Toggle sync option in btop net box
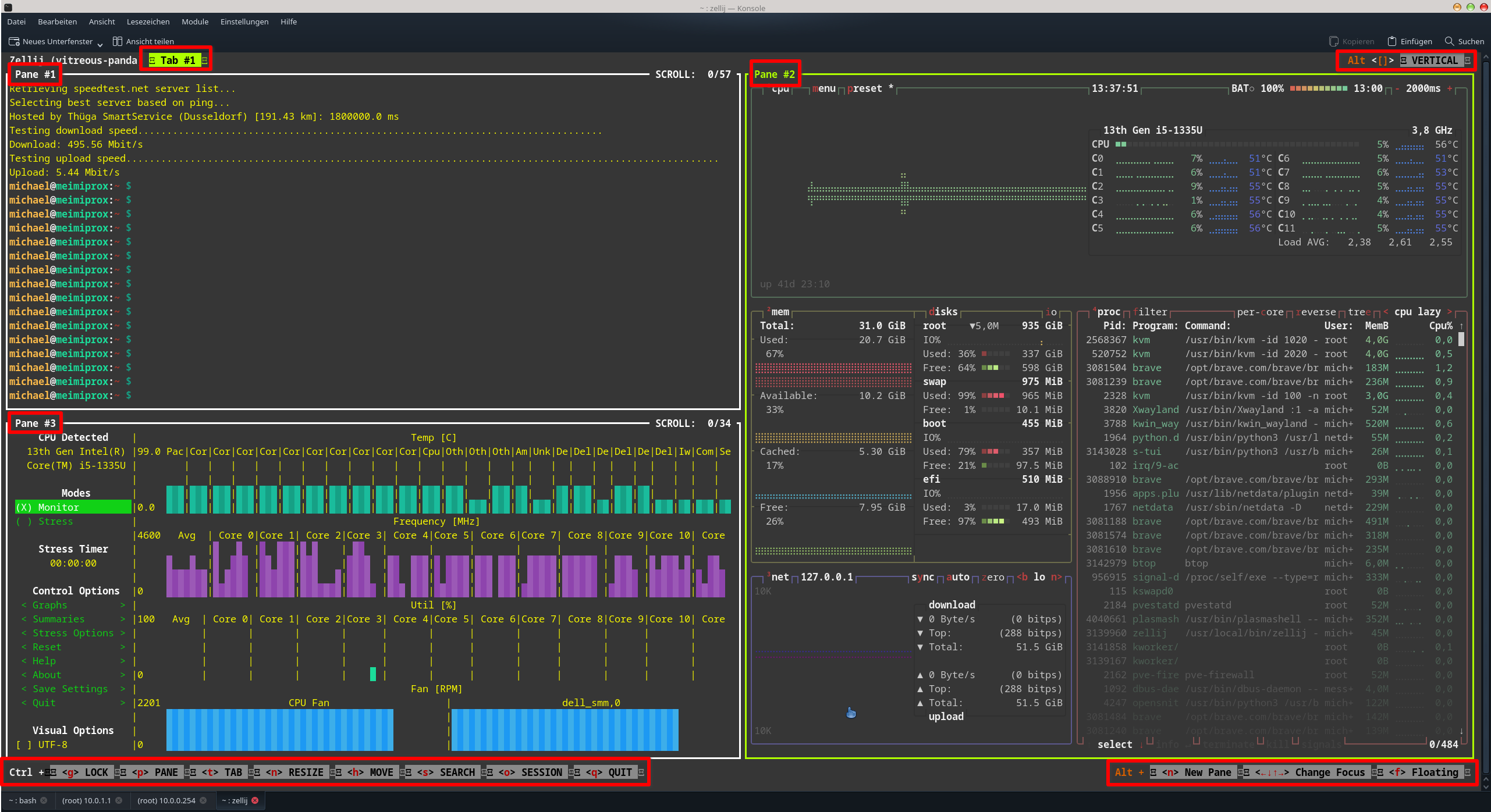1491x812 pixels. click(x=923, y=577)
